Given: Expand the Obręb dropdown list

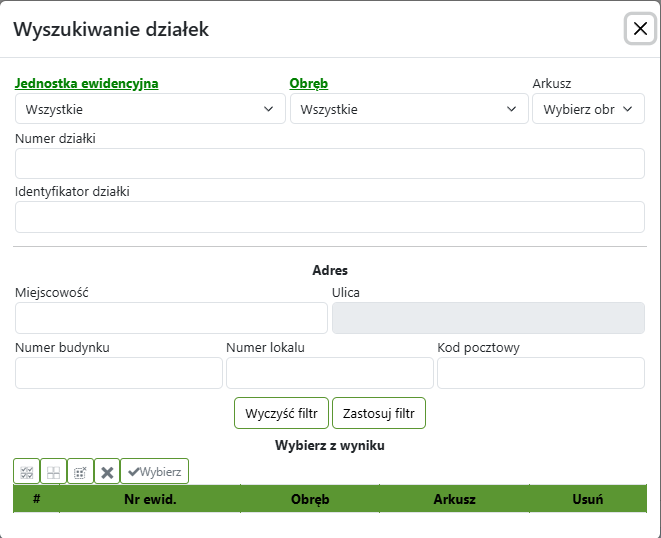Looking at the screenshot, I should click(409, 109).
